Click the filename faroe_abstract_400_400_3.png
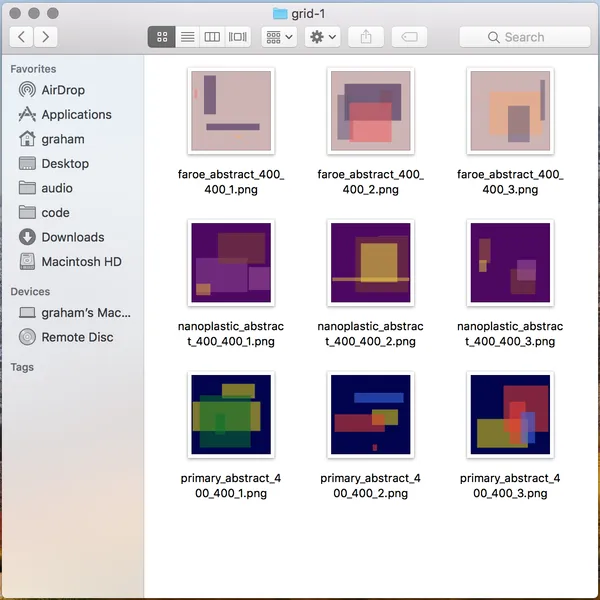Image resolution: width=600 pixels, height=600 pixels. click(x=510, y=182)
